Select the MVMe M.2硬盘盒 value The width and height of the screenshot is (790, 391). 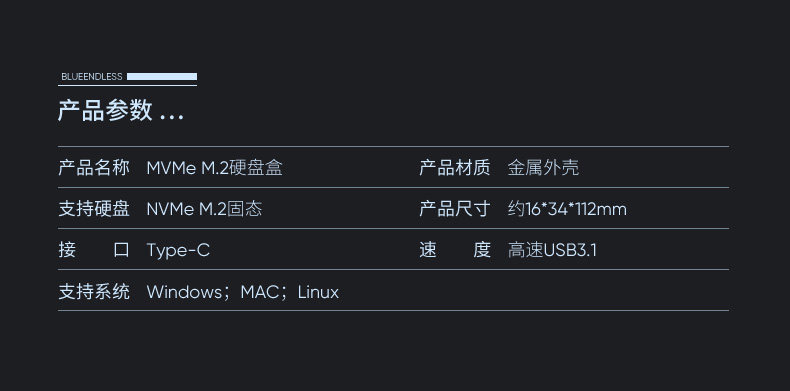[214, 167]
